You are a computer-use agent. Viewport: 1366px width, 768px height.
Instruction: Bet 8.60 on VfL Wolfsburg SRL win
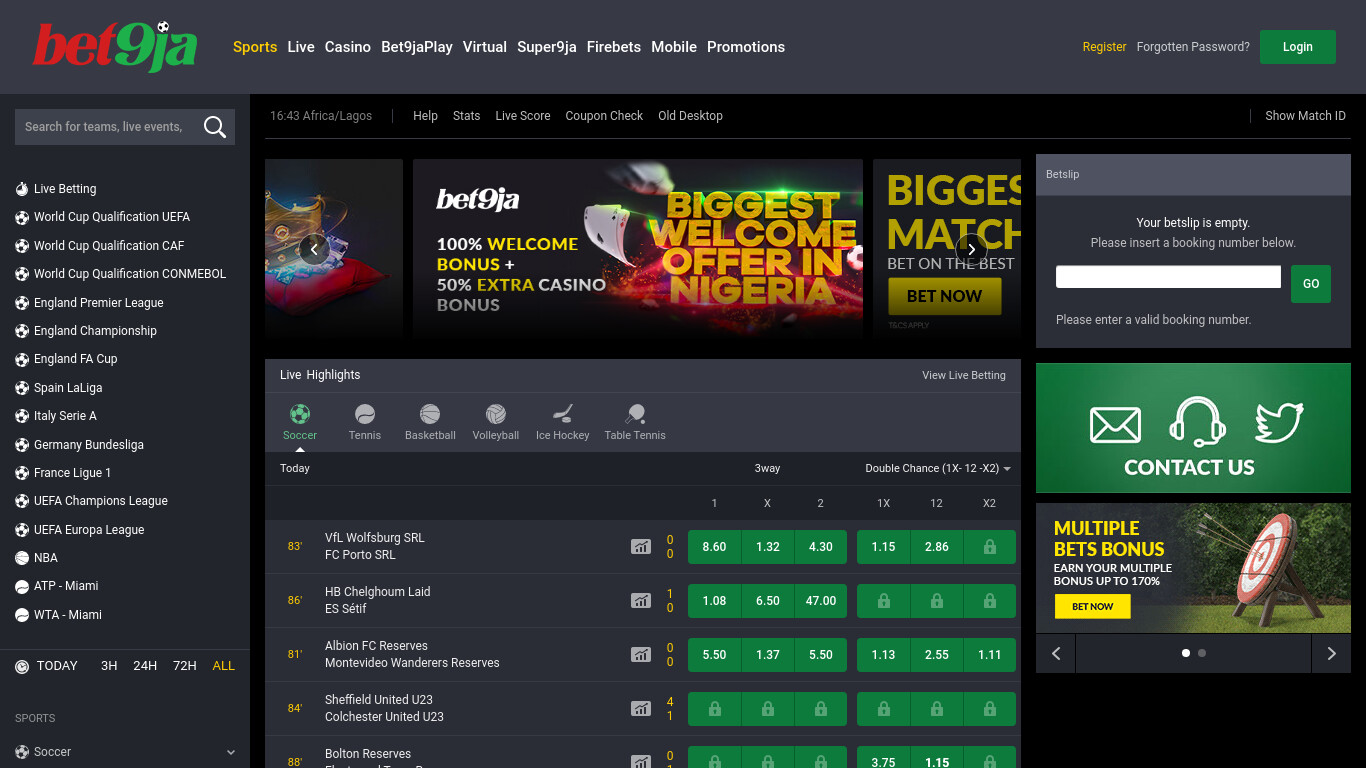tap(715, 547)
